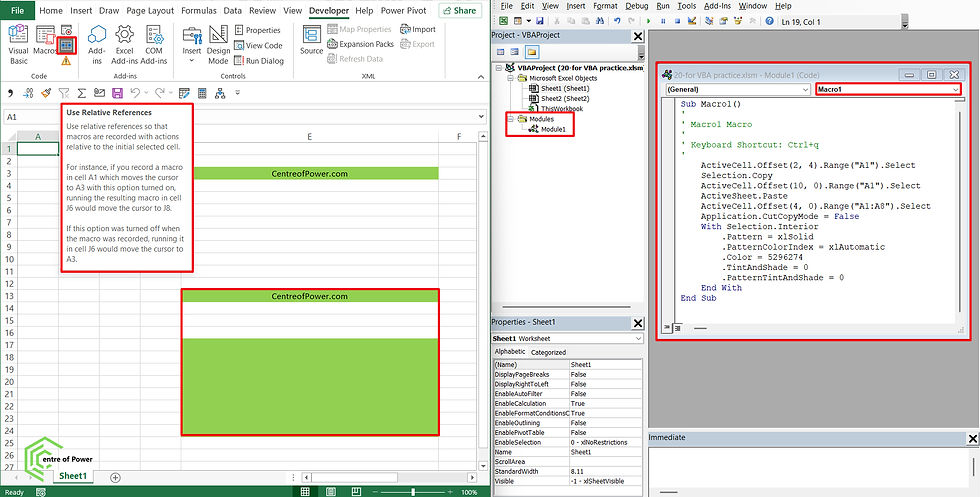The image size is (980, 497).
Task: Open control Properties in the Controls group
Action: (258, 30)
